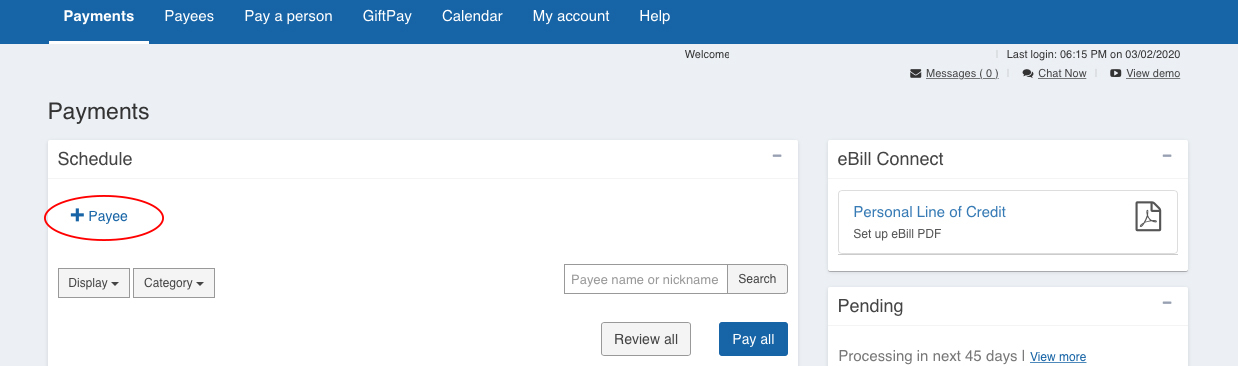Go to the GiftPay tab

(x=387, y=17)
